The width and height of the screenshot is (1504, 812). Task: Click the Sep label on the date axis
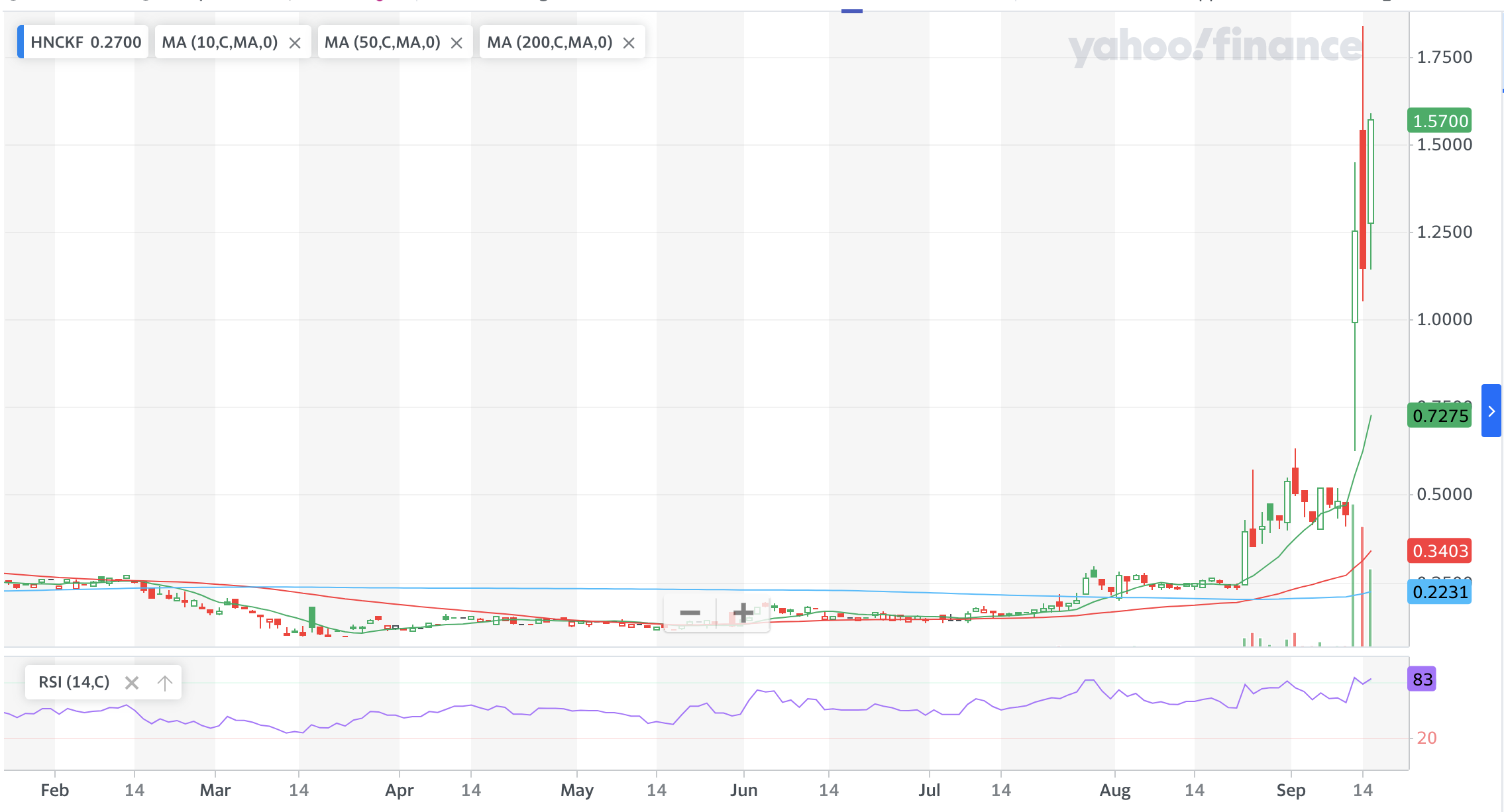click(1291, 790)
